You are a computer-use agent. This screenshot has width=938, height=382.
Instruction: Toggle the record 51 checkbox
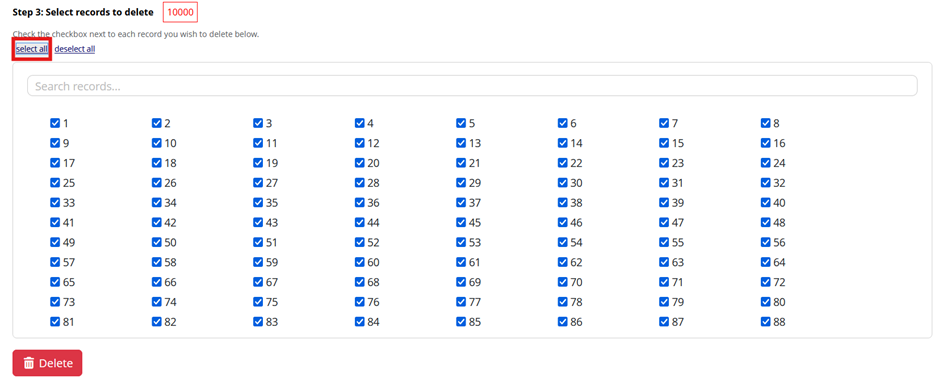click(258, 242)
